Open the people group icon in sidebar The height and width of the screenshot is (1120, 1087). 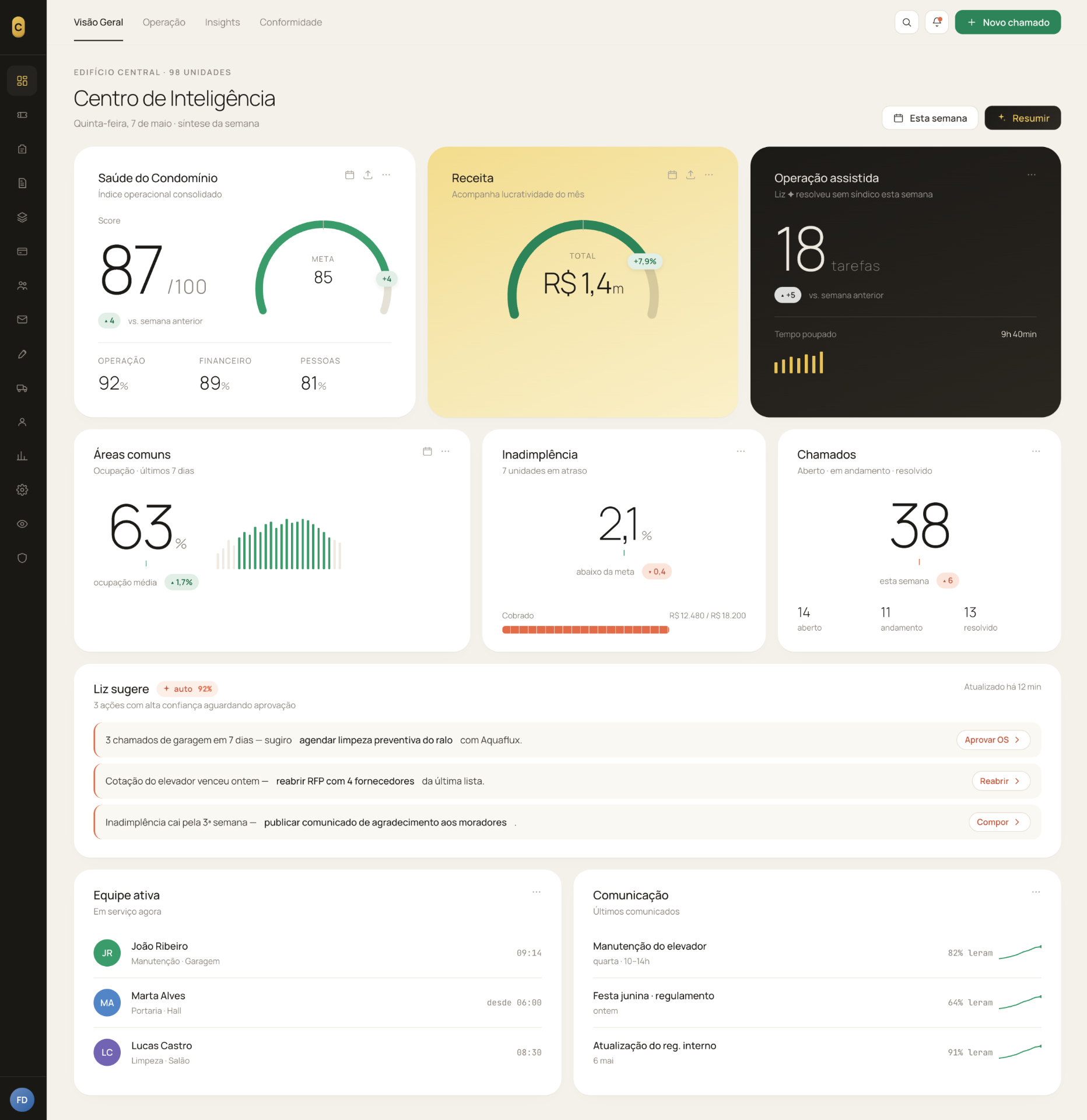22,285
